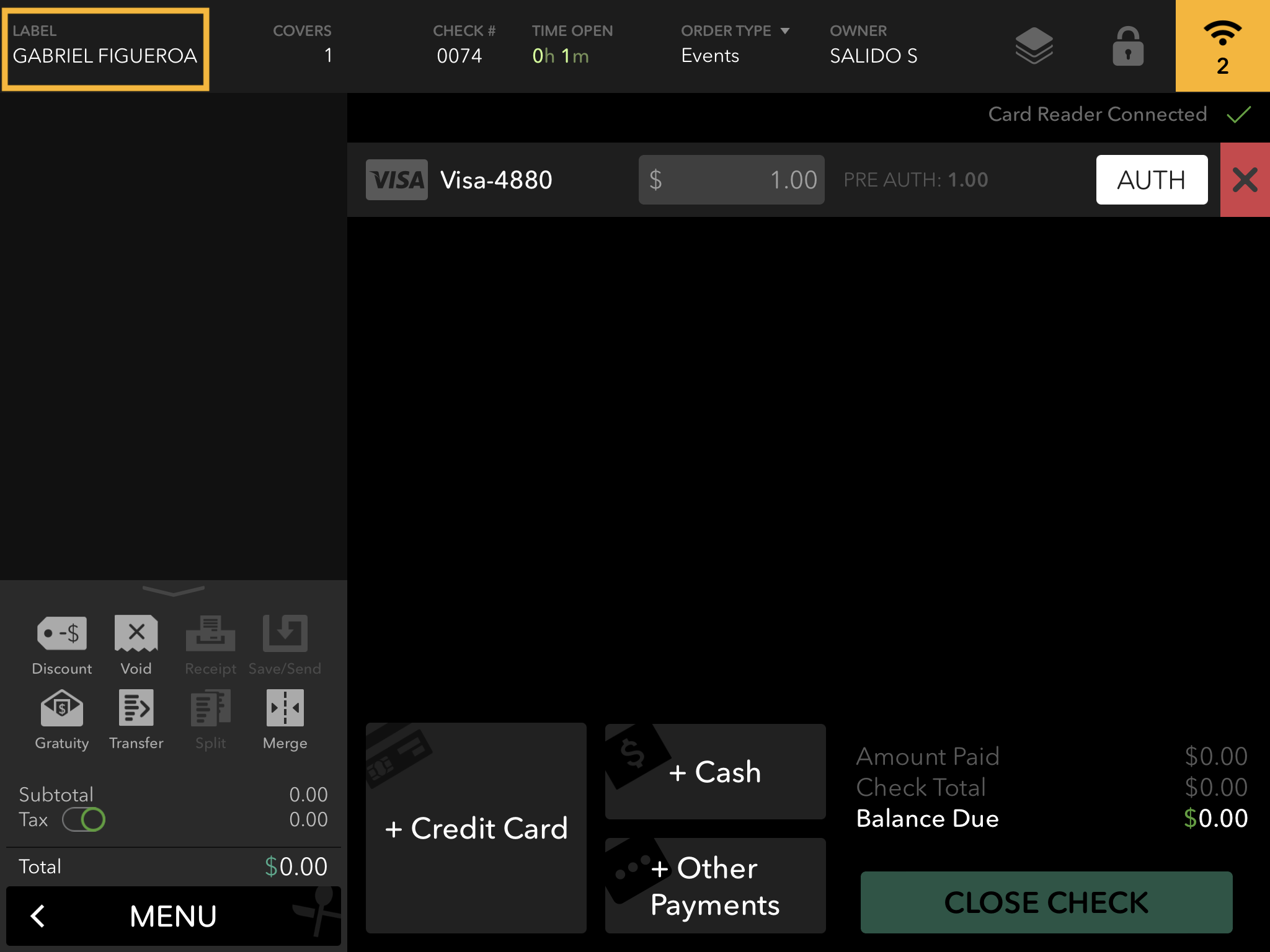Image resolution: width=1270 pixels, height=952 pixels.
Task: Tap the Amount Paid line
Action: pos(1052,756)
